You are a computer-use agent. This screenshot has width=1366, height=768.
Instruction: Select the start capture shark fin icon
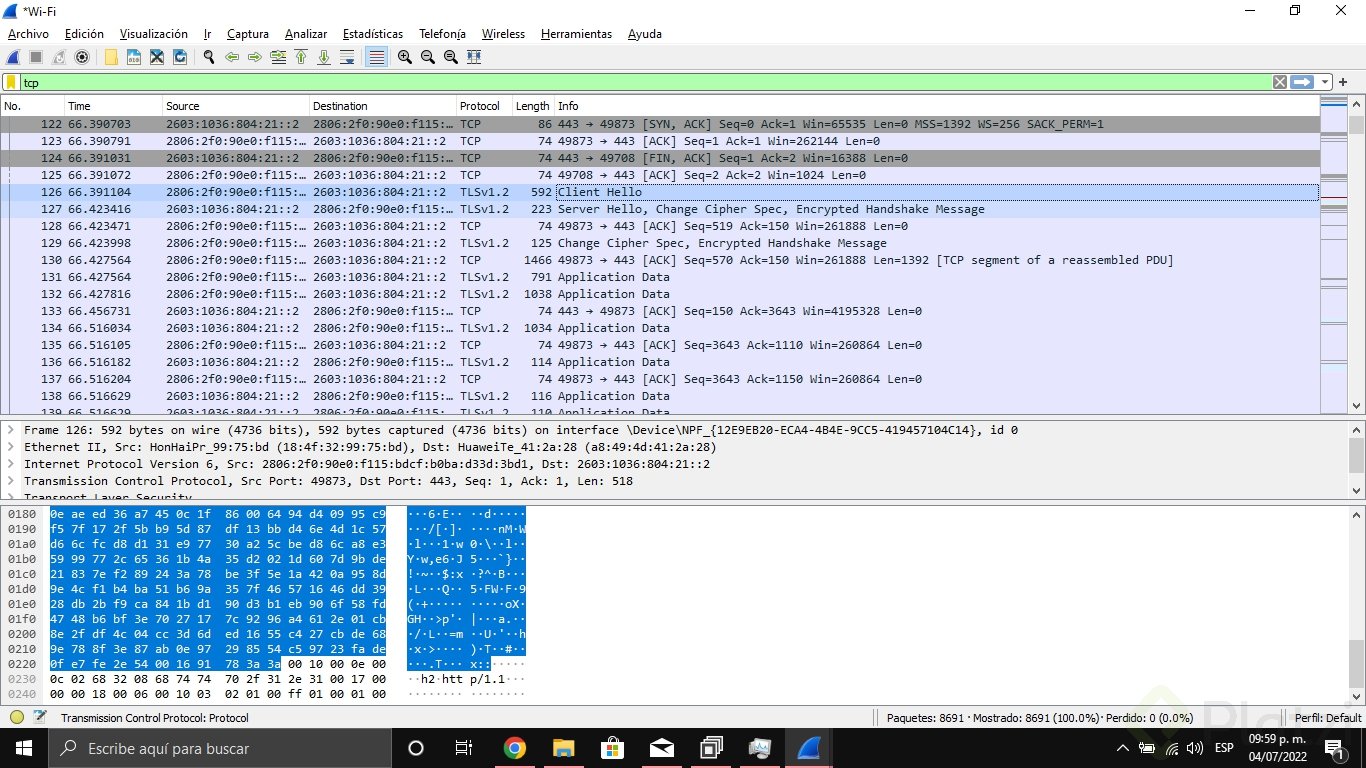point(12,57)
